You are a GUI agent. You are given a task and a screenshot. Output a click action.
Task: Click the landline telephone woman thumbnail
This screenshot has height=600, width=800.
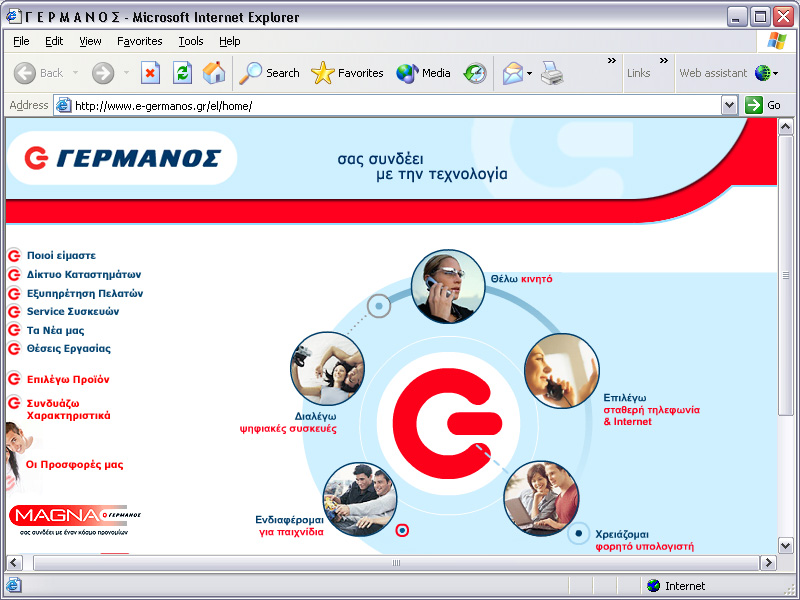point(561,370)
